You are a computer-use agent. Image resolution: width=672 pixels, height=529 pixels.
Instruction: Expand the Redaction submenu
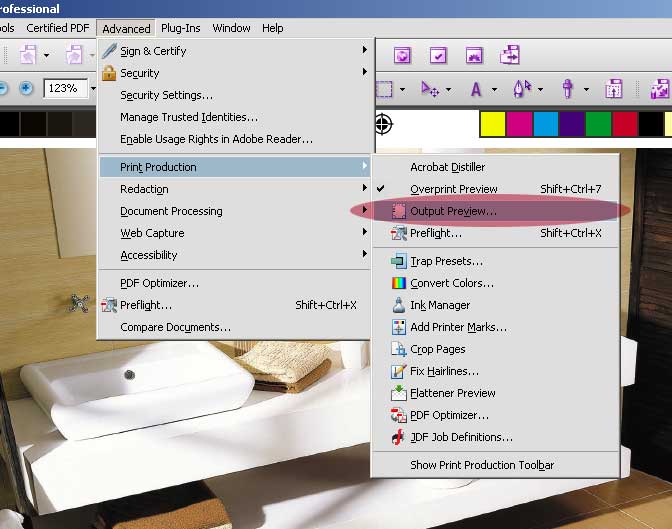(235, 189)
